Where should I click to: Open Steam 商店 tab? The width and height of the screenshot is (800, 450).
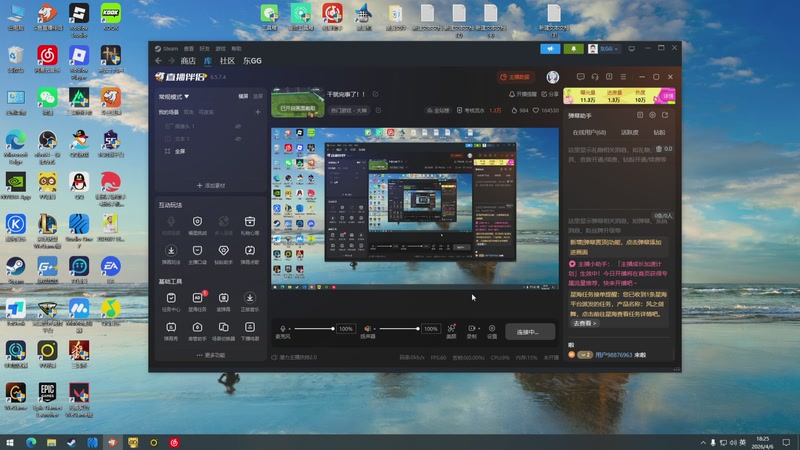pyautogui.click(x=188, y=61)
